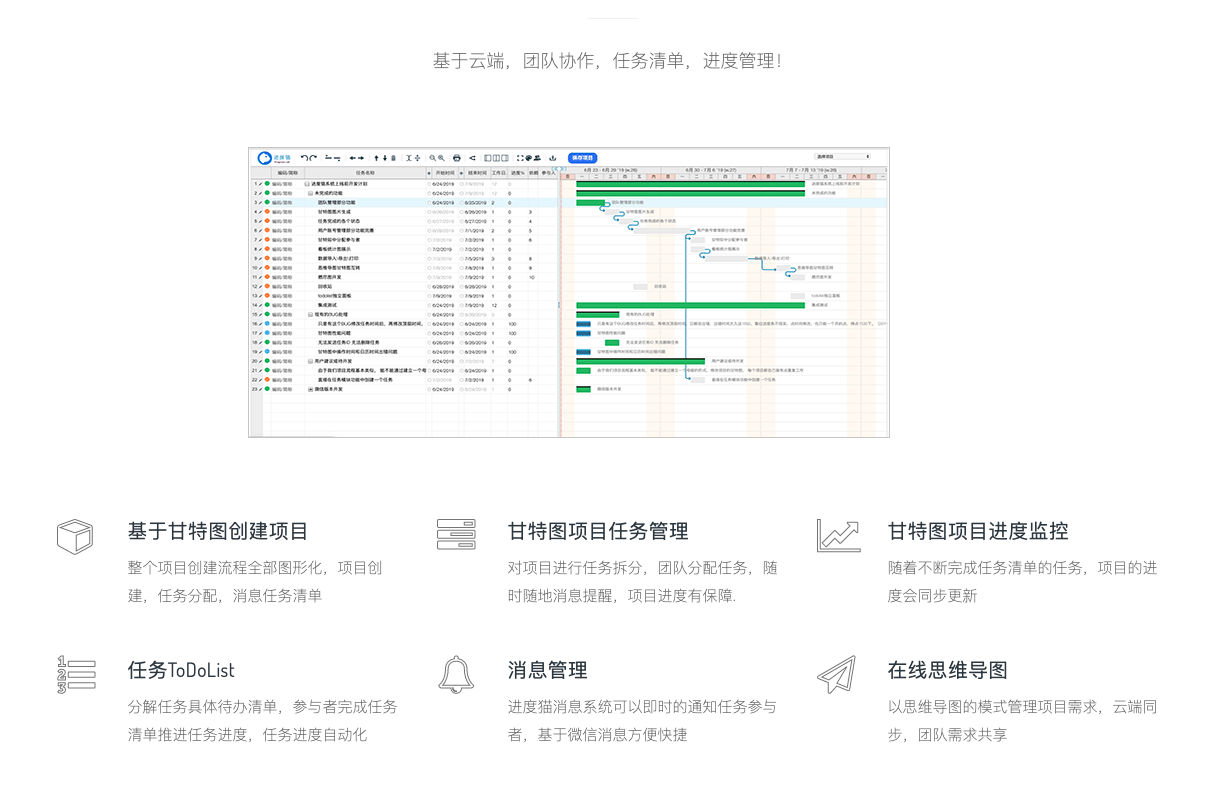
Task: Click the green bar for 集成测试
Action: [691, 305]
